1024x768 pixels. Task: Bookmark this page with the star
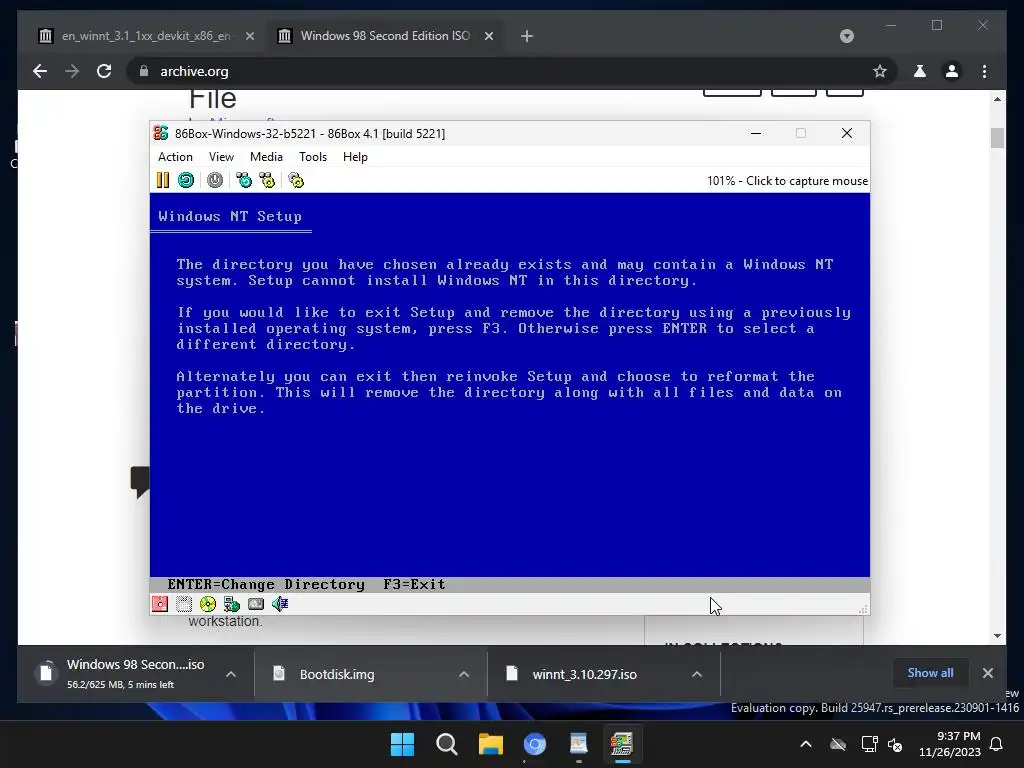point(880,71)
